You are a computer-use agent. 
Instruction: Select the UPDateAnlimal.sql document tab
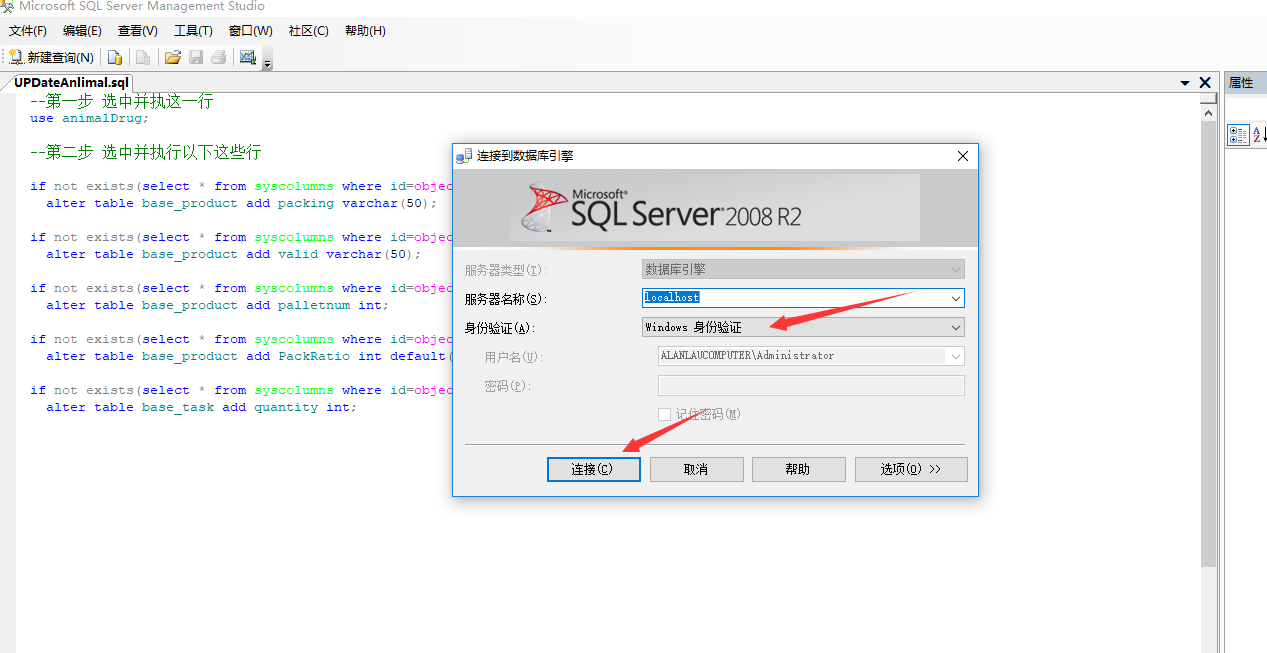pyautogui.click(x=71, y=83)
